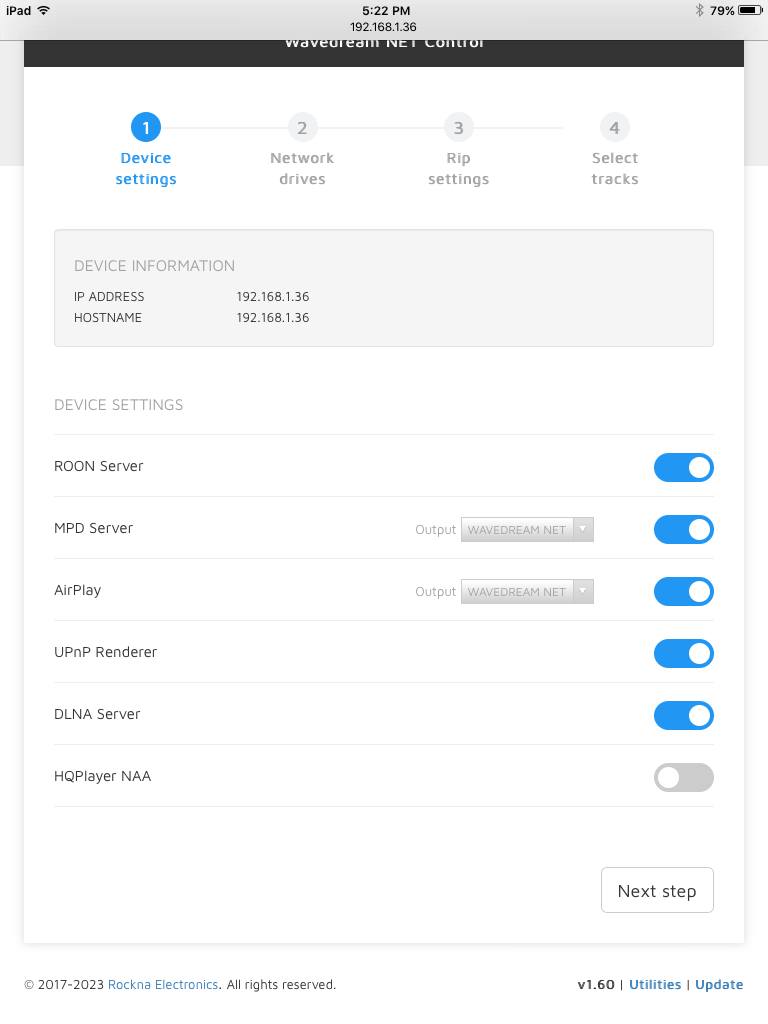This screenshot has width=768, height=1024.
Task: Tap the Bluetooth status icon
Action: tap(699, 10)
